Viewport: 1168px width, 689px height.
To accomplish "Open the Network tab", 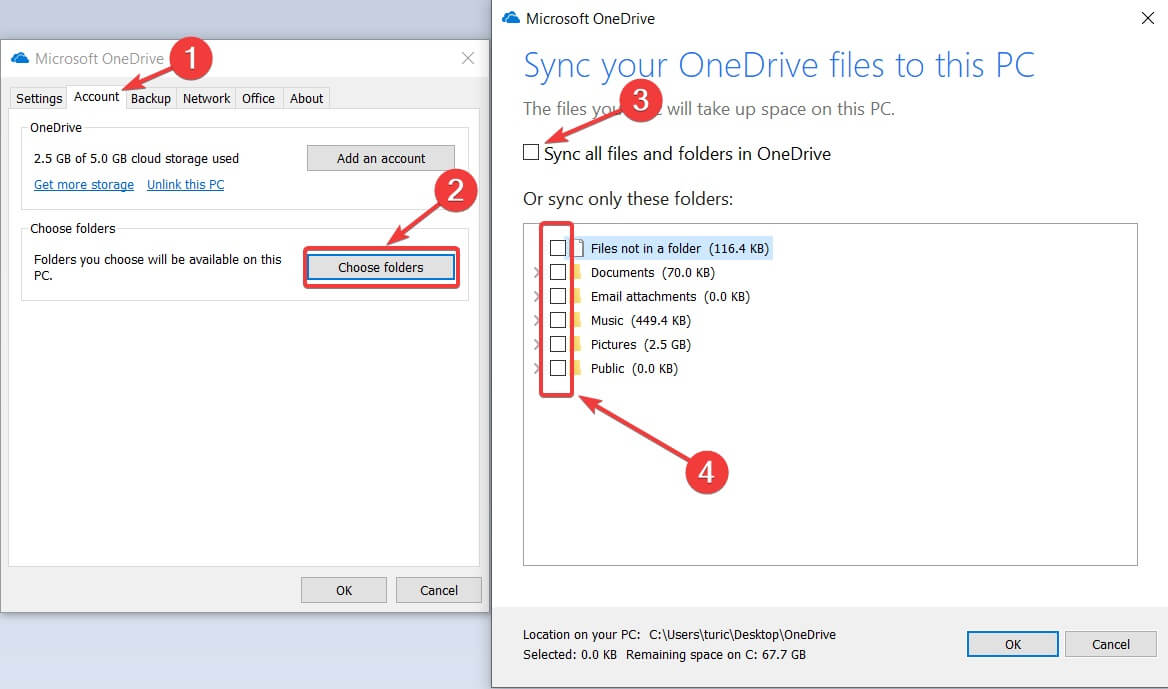I will pos(206,98).
